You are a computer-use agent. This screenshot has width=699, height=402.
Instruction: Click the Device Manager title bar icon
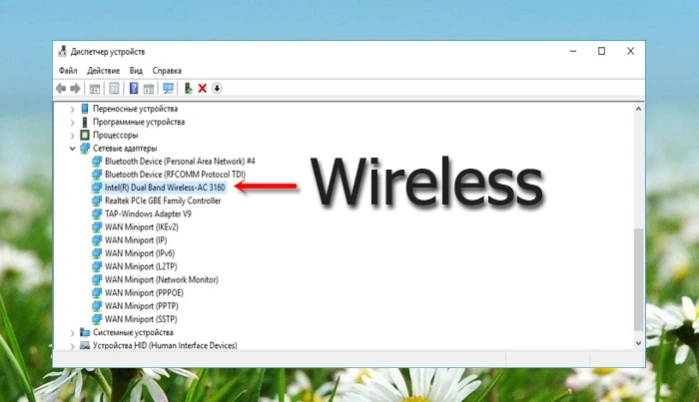[x=62, y=51]
